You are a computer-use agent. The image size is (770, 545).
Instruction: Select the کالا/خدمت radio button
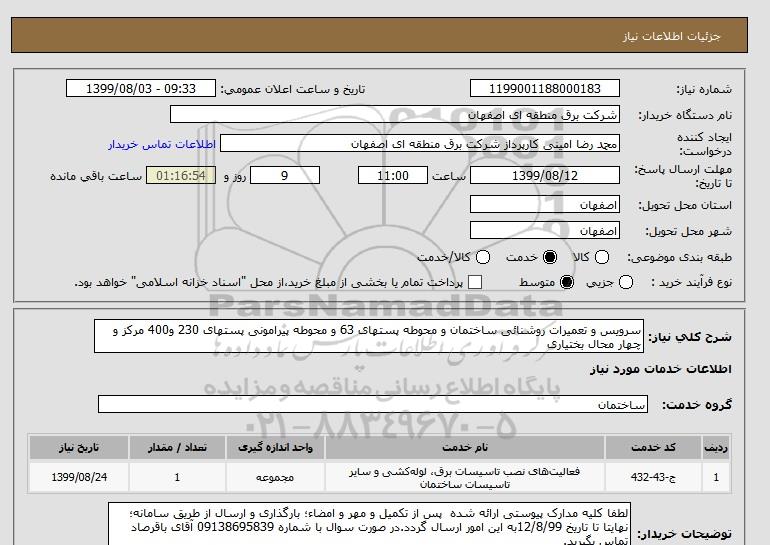[483, 257]
